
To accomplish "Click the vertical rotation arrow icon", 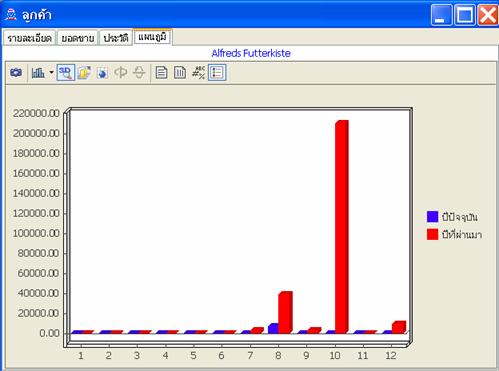I will [x=139, y=72].
